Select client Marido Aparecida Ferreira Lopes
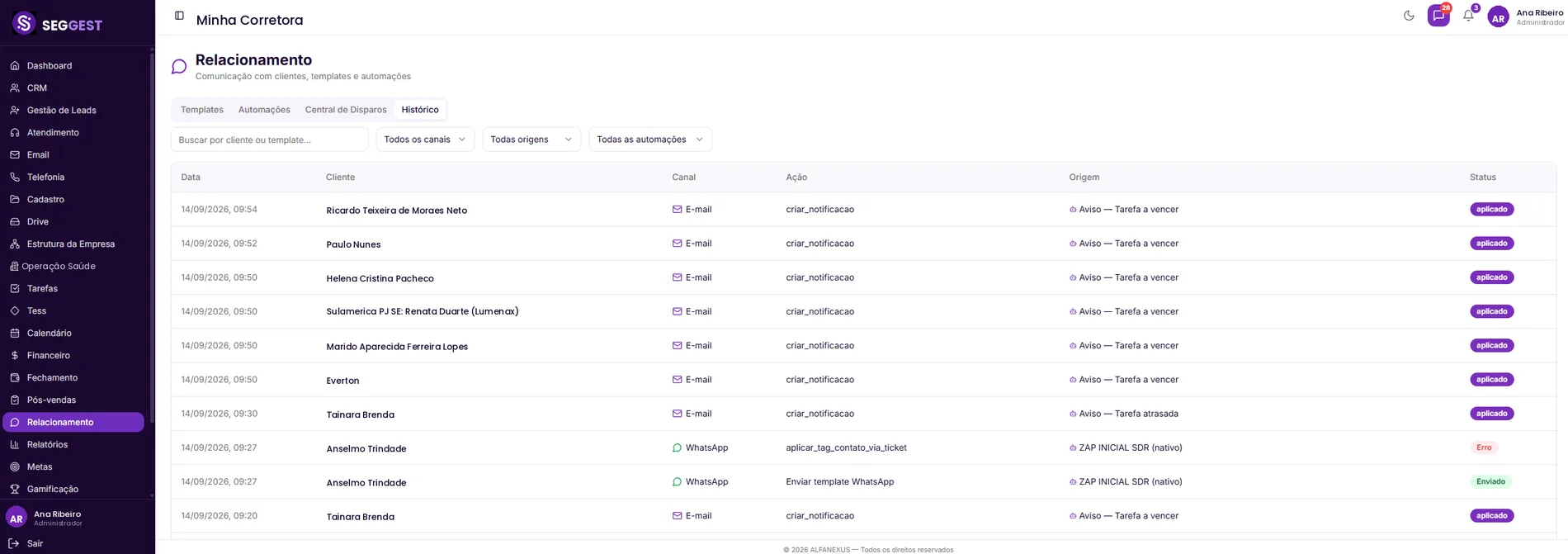The width and height of the screenshot is (1568, 554). pyautogui.click(x=397, y=347)
